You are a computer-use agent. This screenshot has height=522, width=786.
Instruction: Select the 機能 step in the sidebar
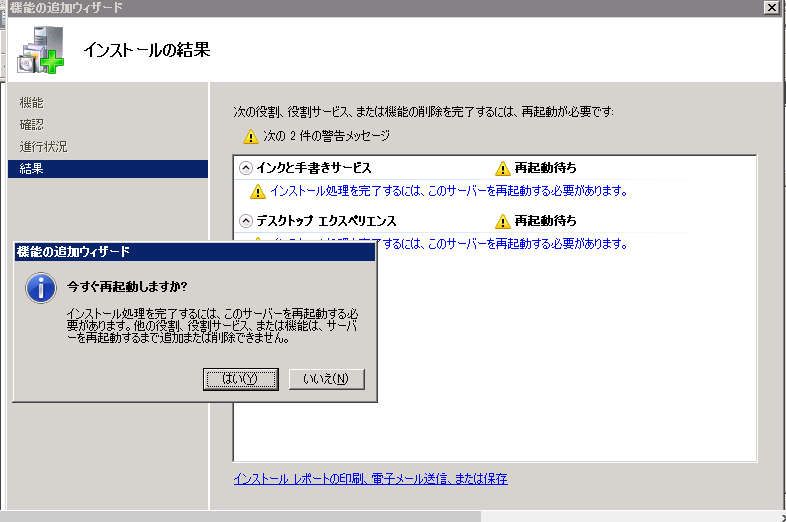pos(31,103)
